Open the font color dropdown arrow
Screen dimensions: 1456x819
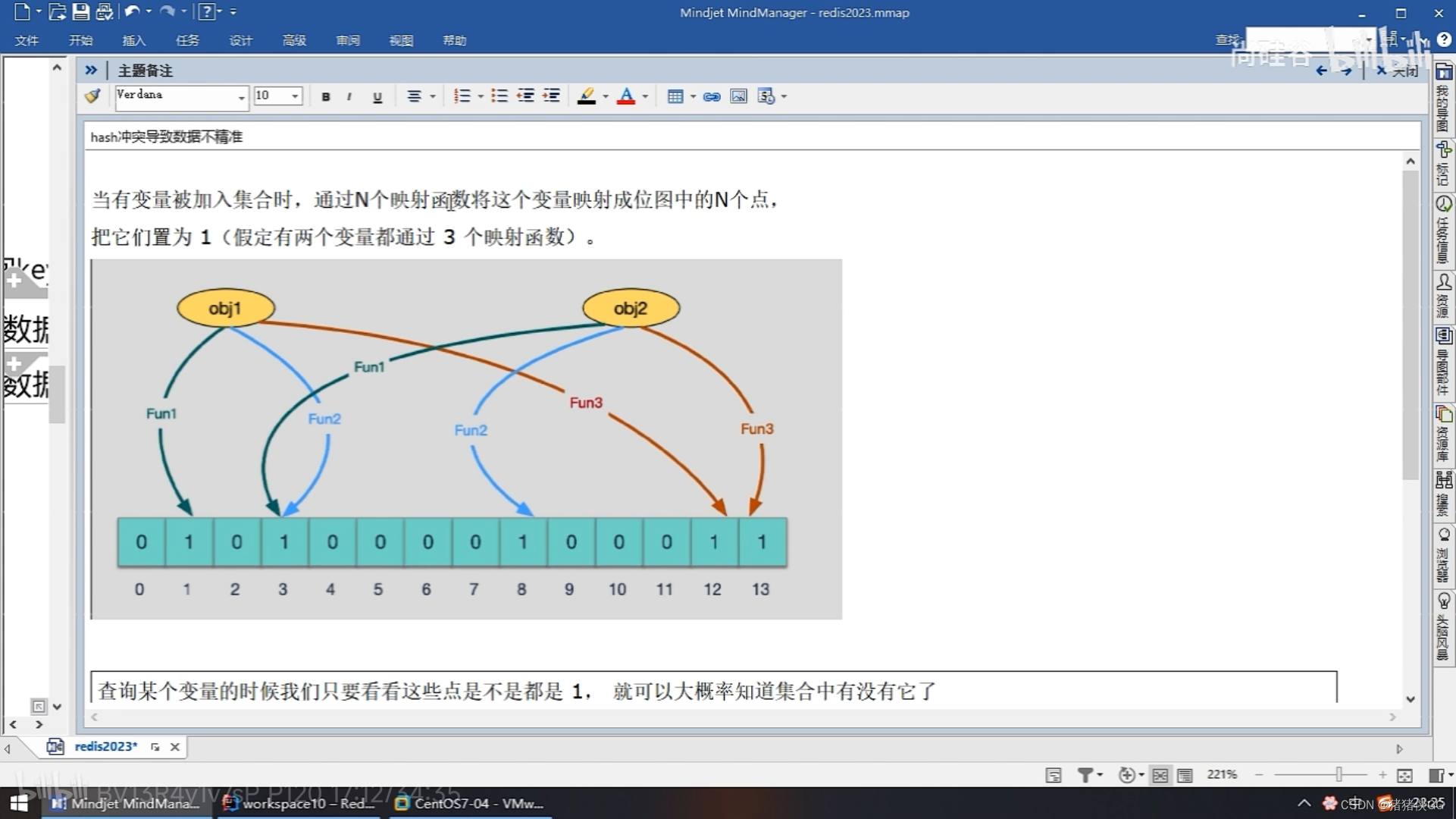pyautogui.click(x=645, y=96)
